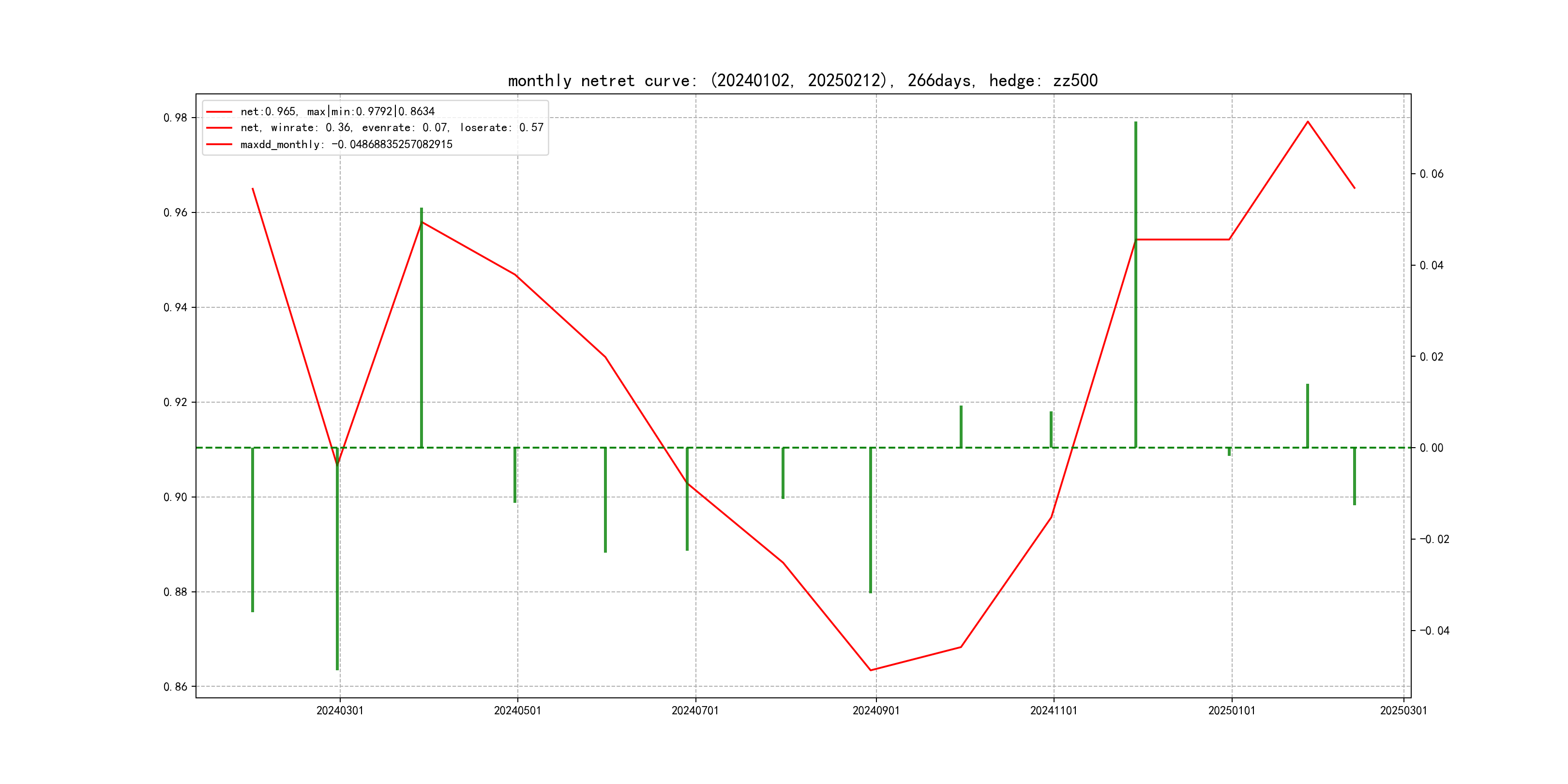Screen dimensions: 1568x784
Task: Click the 0.00 right axis tick label
Action: 1432,448
